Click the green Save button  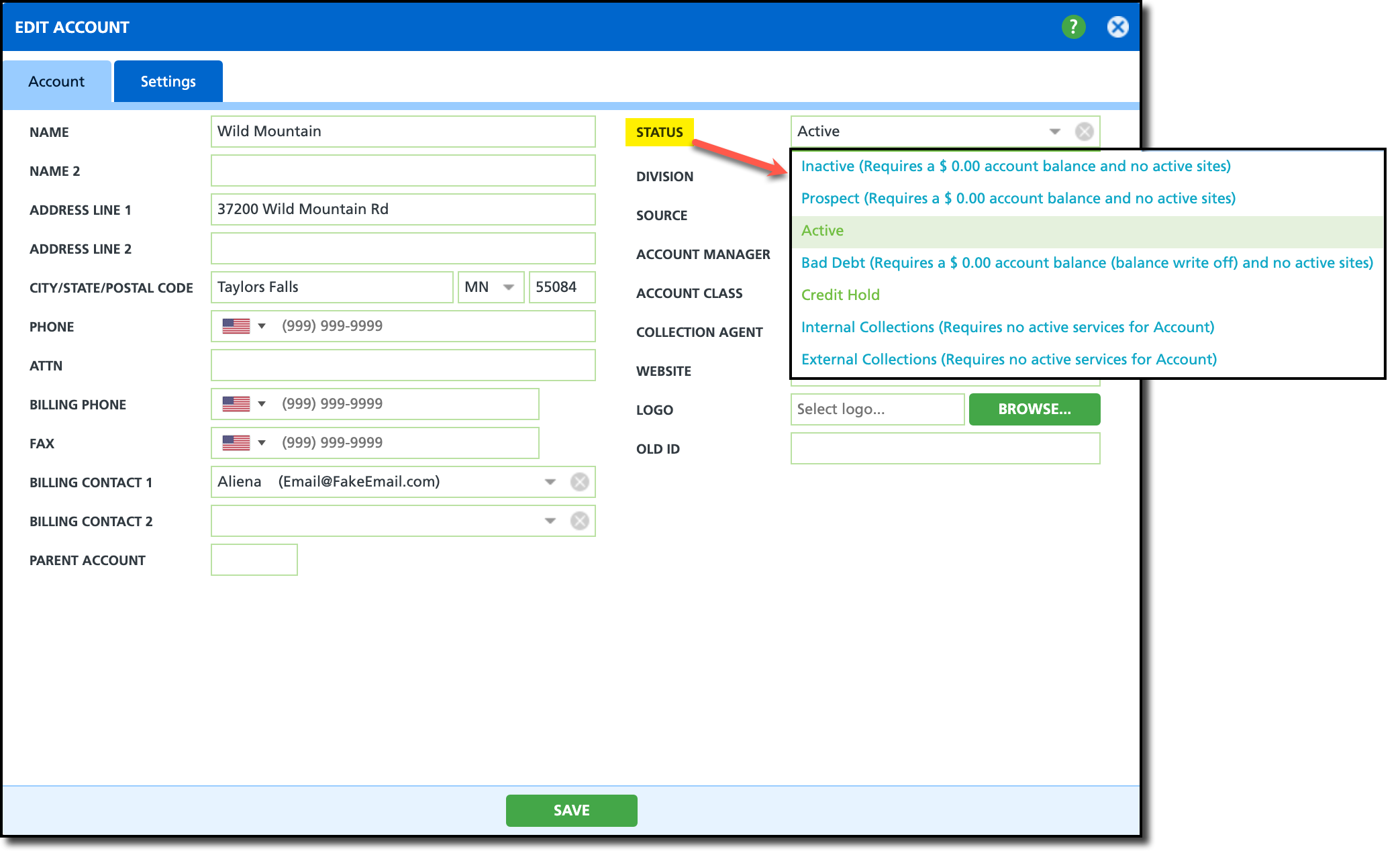click(x=571, y=810)
